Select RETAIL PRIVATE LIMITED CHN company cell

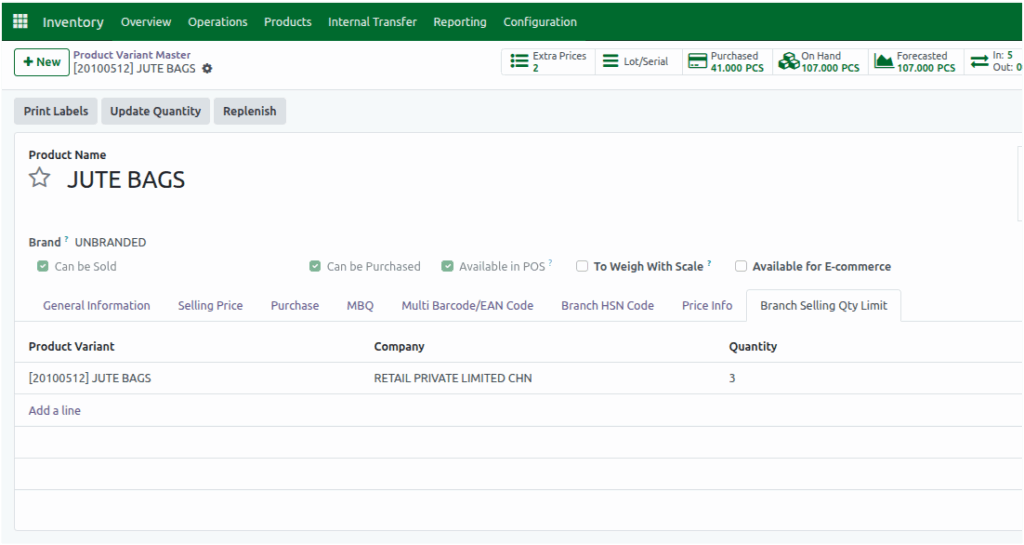pos(453,378)
